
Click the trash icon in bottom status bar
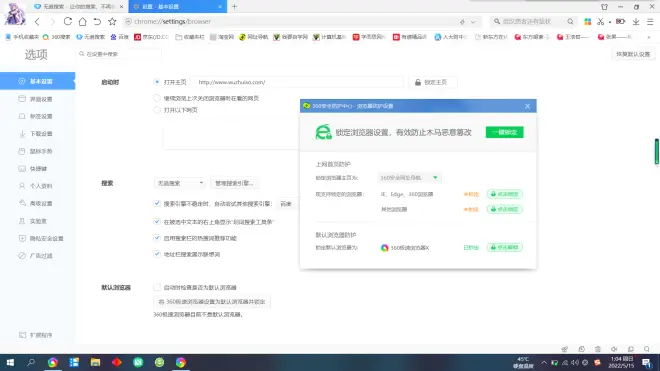click(x=598, y=349)
